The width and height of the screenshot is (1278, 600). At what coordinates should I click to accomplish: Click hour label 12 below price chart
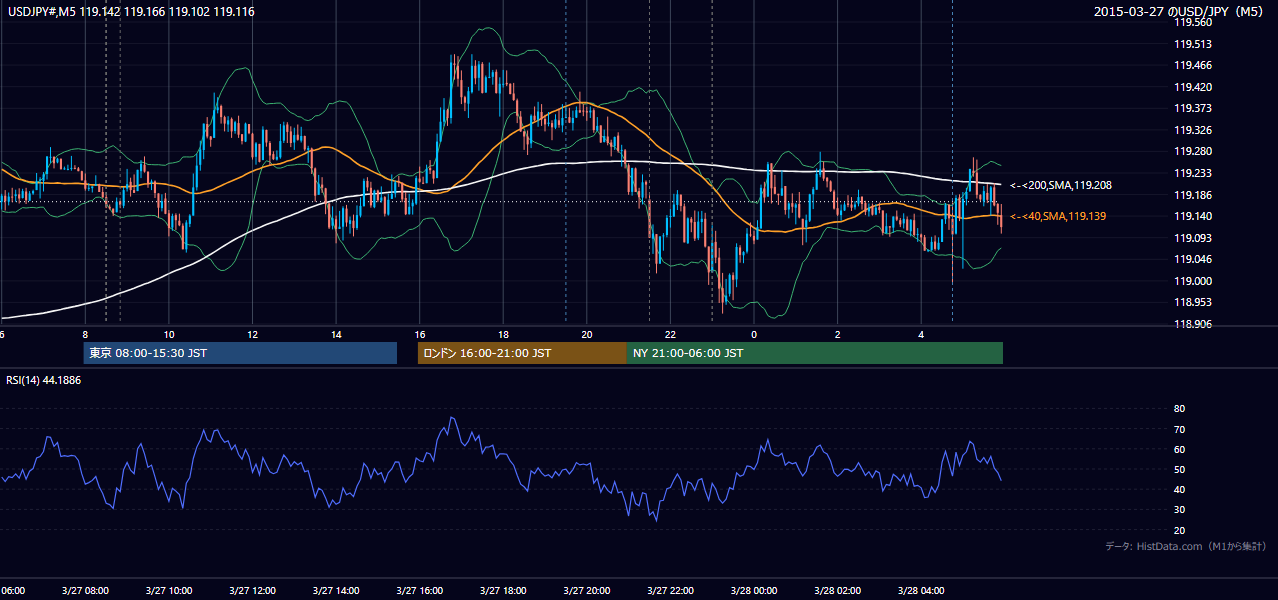pos(253,335)
